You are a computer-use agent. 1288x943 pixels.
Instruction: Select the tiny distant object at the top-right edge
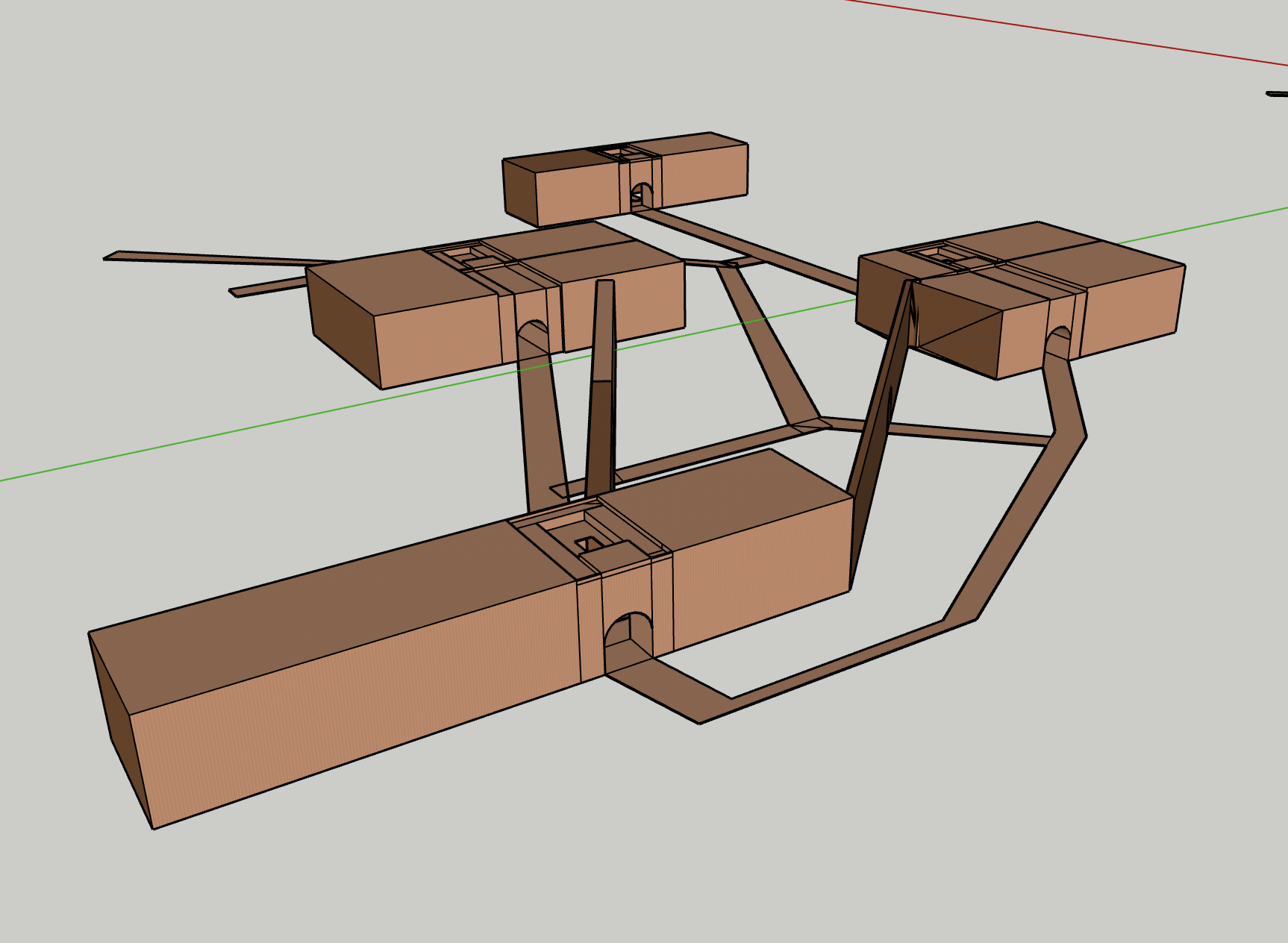(1278, 94)
